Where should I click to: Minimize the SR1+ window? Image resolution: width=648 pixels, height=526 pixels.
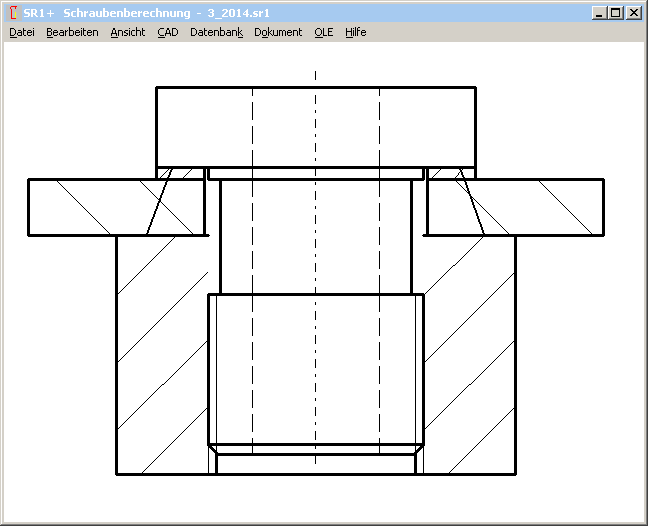tap(598, 13)
